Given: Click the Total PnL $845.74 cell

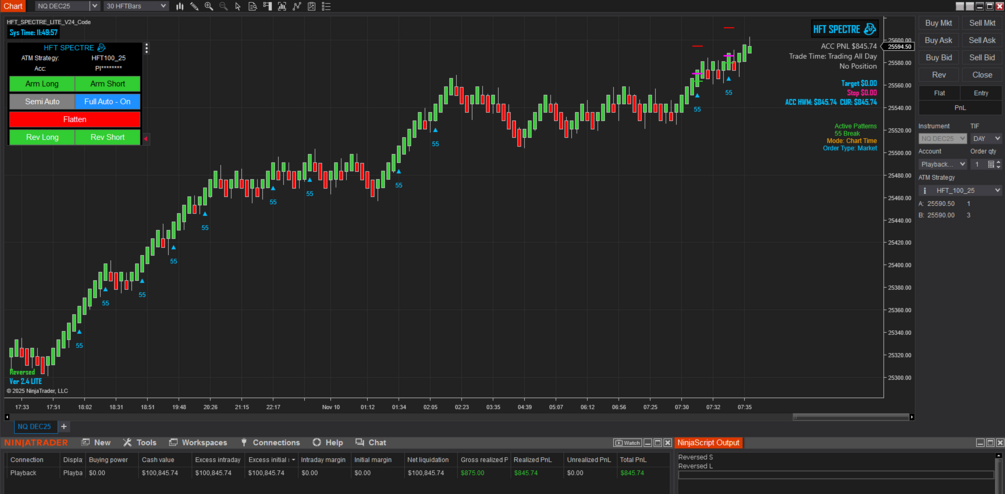Looking at the screenshot, I should [643, 473].
